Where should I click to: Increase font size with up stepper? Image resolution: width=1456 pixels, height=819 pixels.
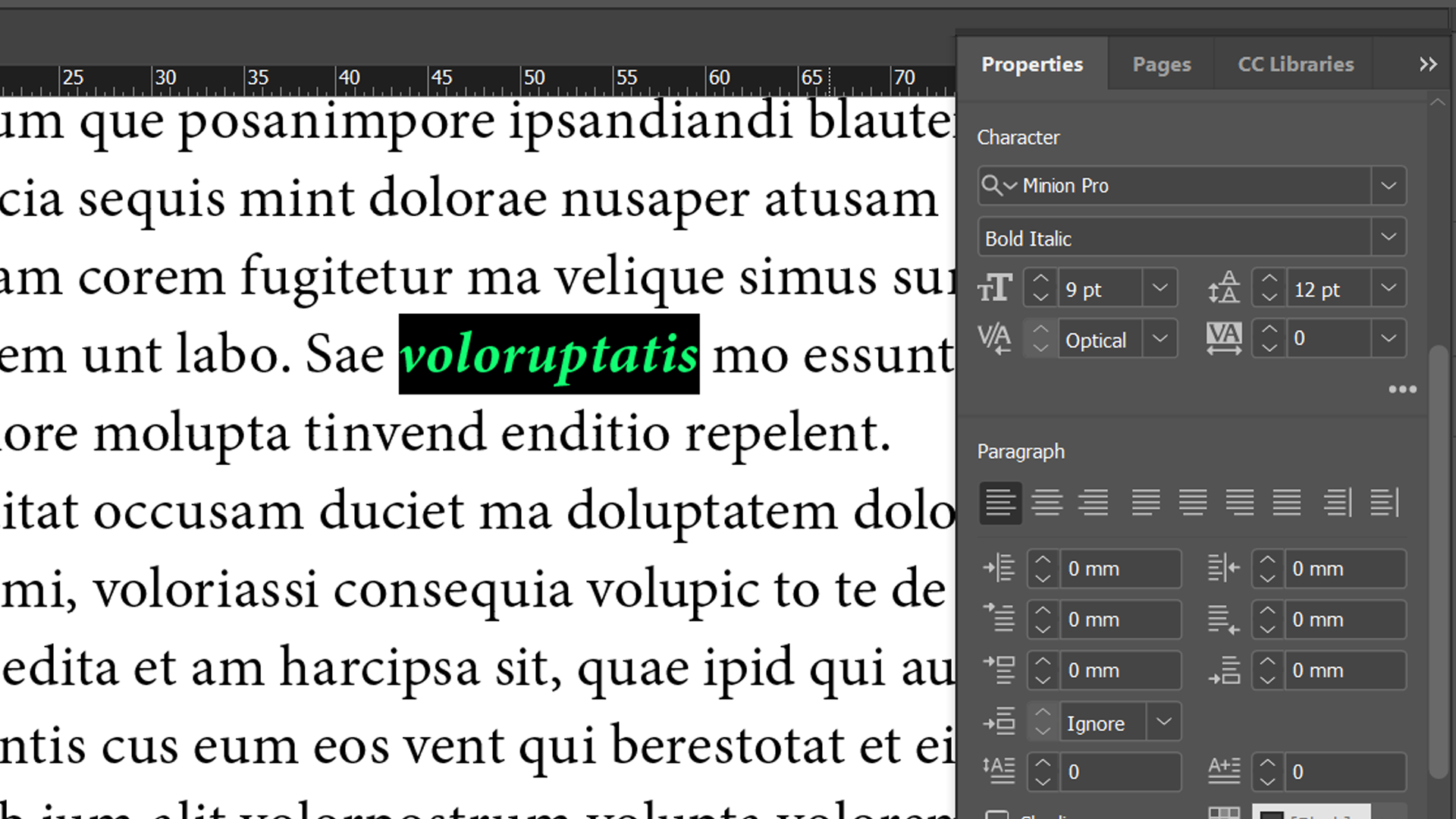click(x=1040, y=279)
